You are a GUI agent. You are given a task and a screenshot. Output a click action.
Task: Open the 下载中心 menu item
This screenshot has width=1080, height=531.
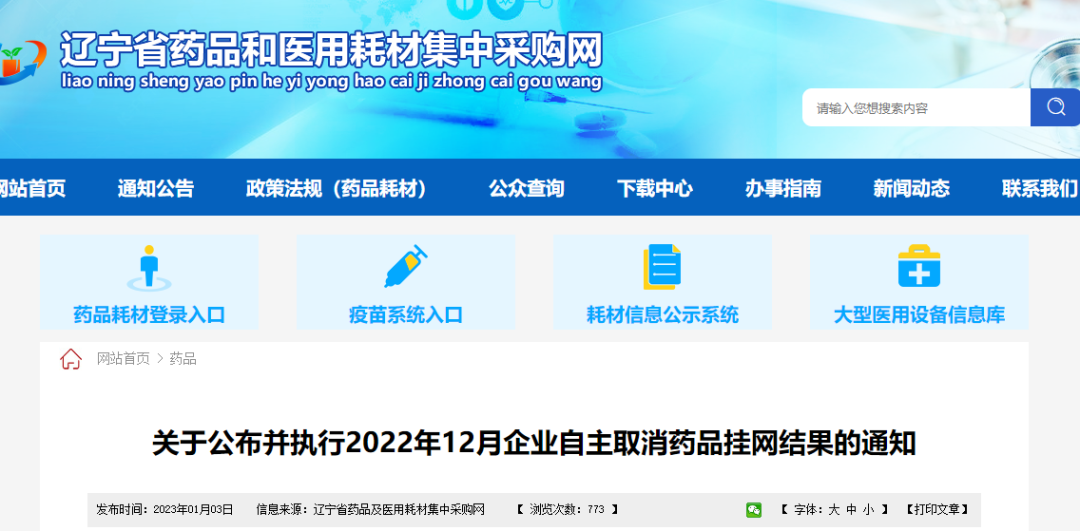[x=654, y=188]
